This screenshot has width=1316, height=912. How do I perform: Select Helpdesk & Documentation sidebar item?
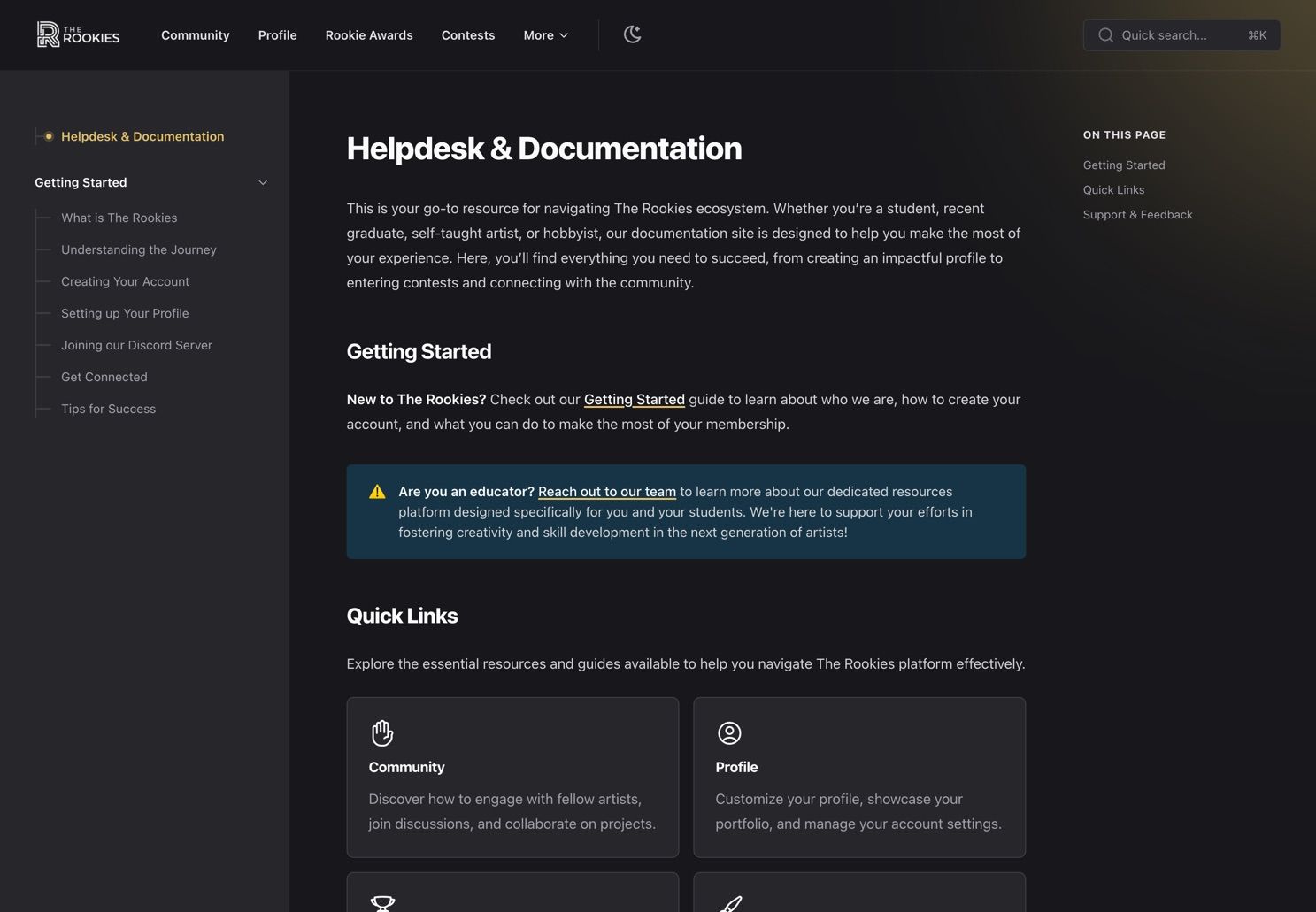click(142, 136)
